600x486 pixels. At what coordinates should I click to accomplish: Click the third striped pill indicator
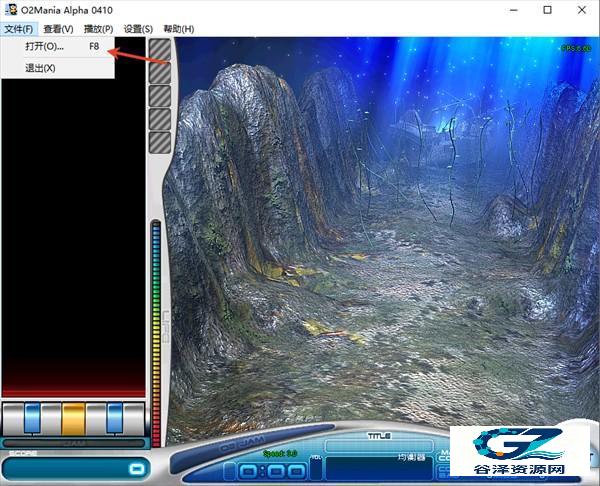coord(160,96)
